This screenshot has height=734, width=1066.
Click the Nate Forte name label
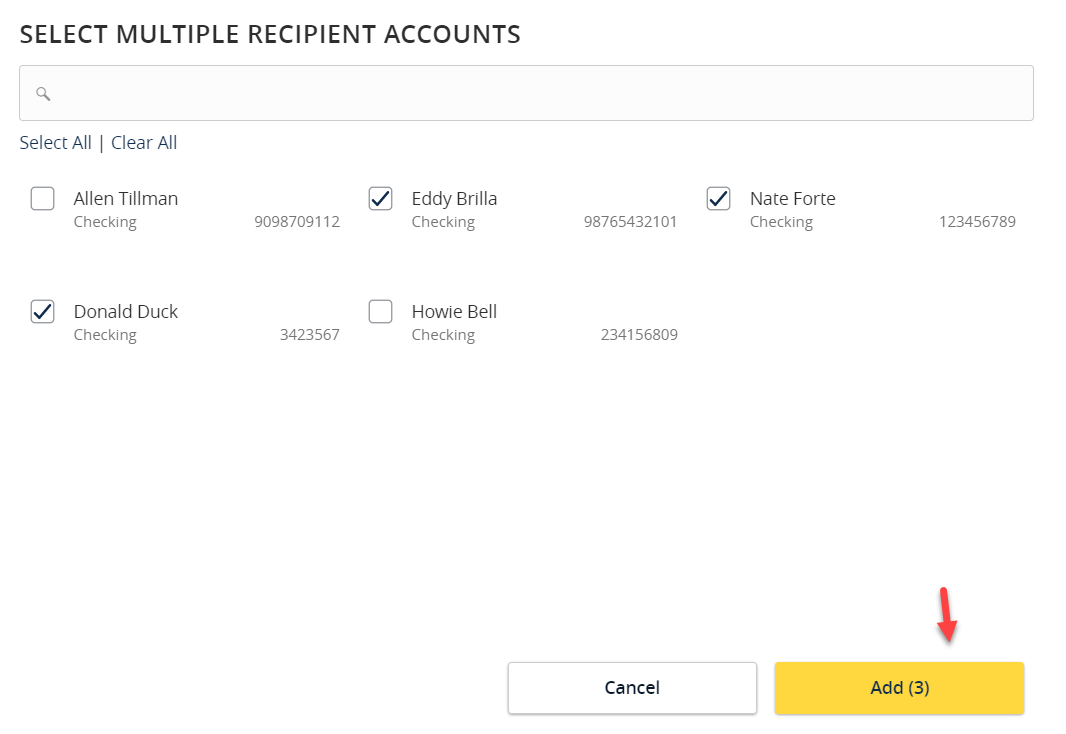(x=792, y=199)
